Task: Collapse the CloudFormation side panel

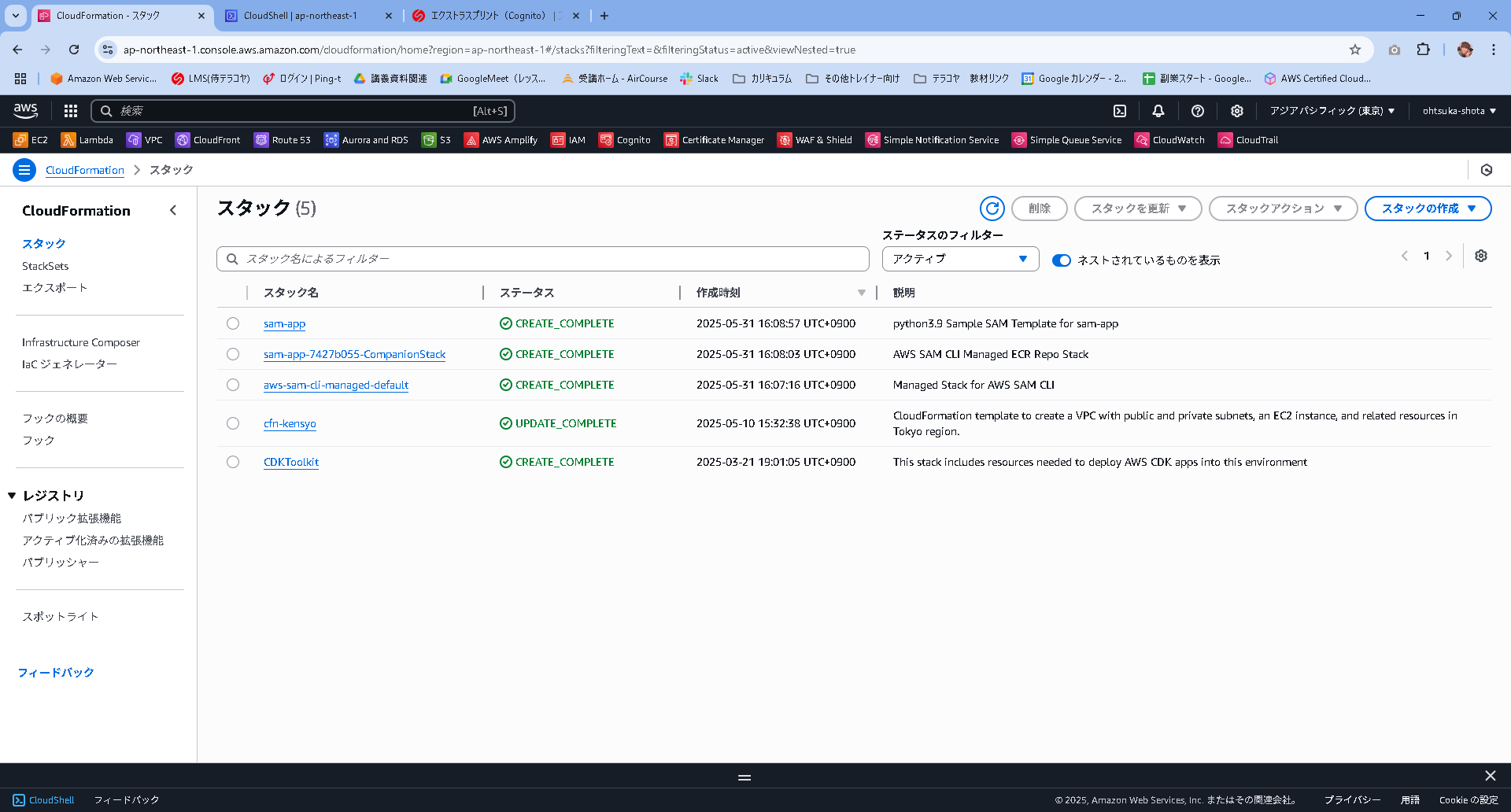Action: 173,210
